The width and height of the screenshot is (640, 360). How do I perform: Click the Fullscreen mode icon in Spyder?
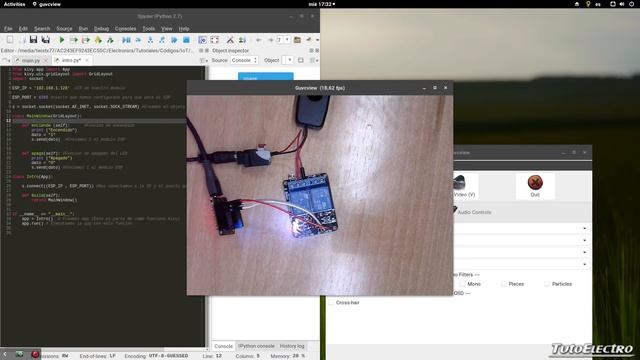[x=214, y=40]
